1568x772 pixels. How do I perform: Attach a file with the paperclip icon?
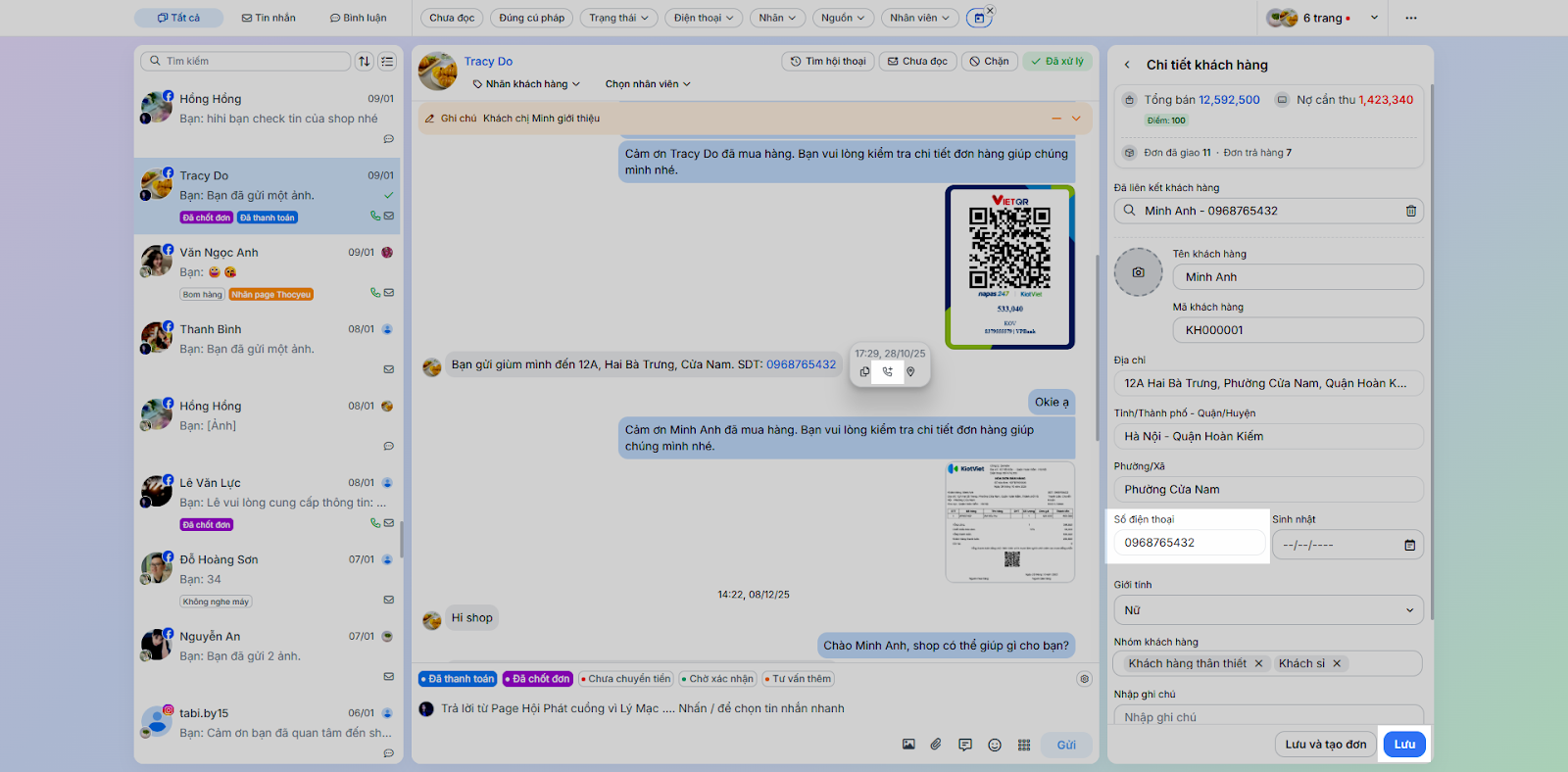tap(936, 746)
